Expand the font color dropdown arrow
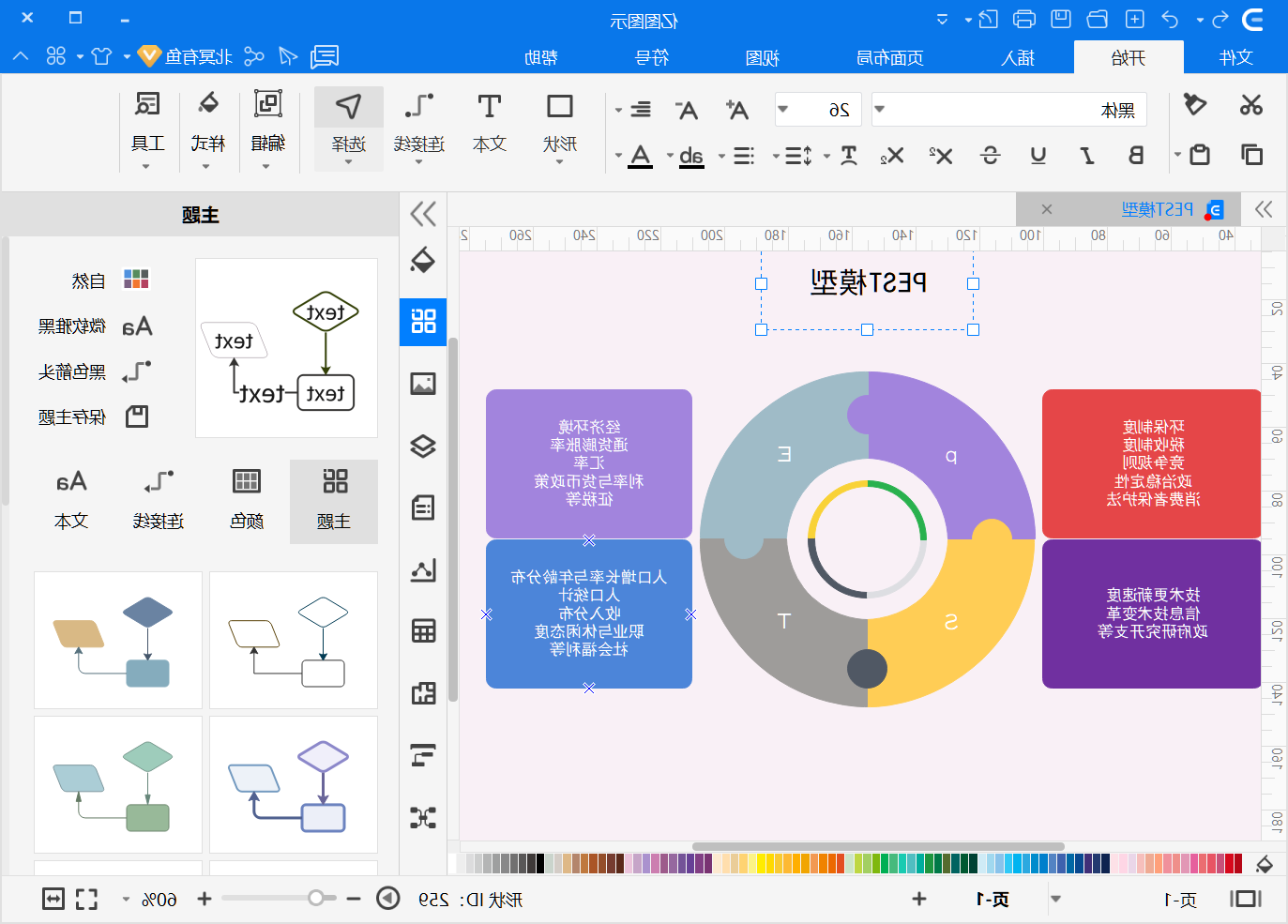The height and width of the screenshot is (924, 1288). pyautogui.click(x=618, y=156)
